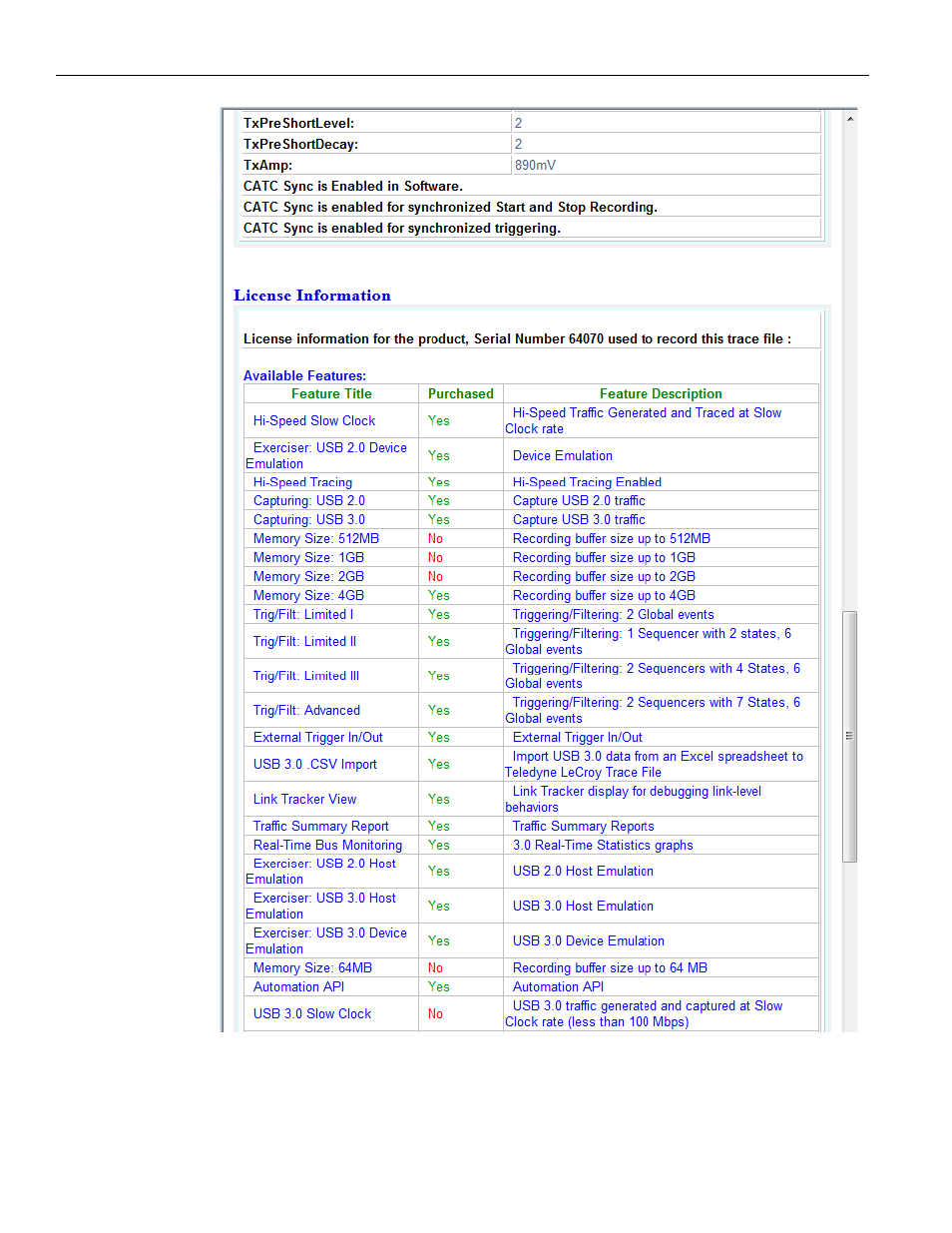The image size is (952, 1233).
Task: Select the Trig/Filt: Limited I feature
Action: [x=303, y=615]
